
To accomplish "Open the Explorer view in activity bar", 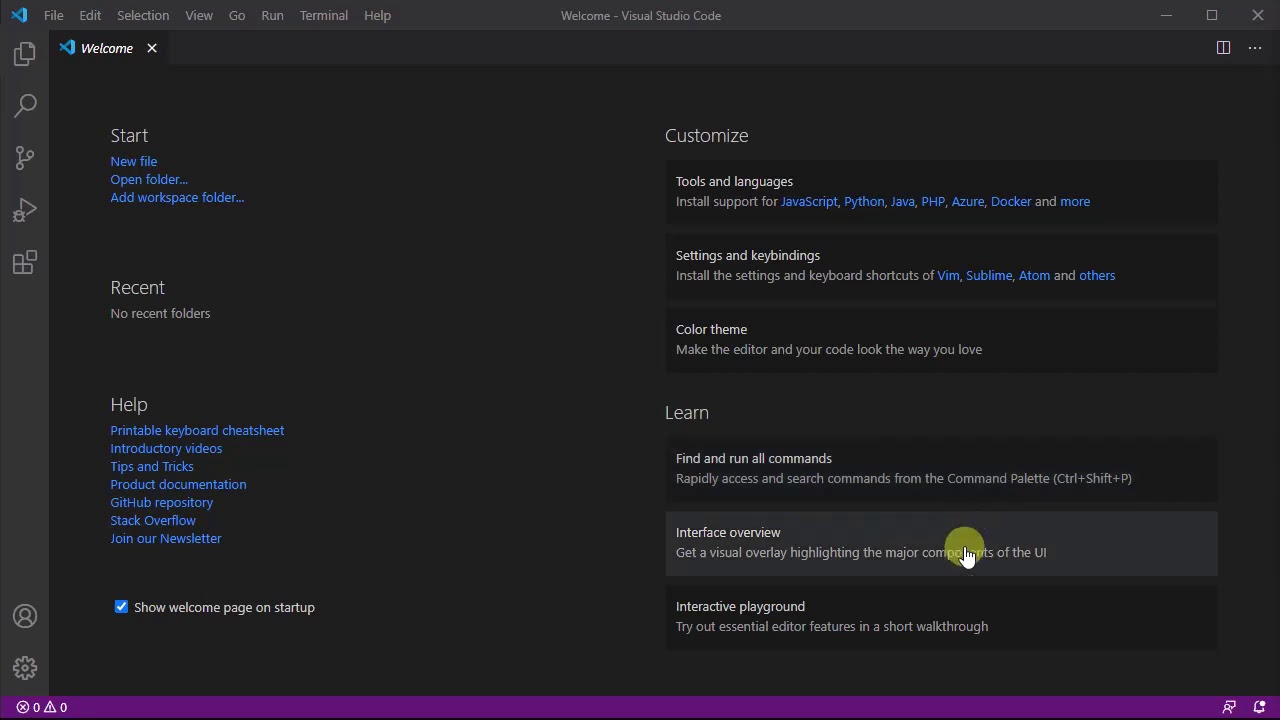I will [25, 54].
